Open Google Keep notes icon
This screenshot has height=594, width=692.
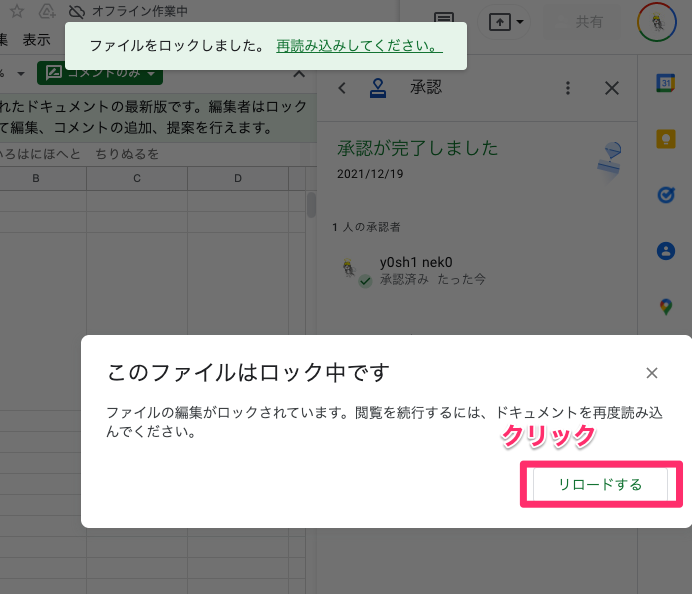[666, 139]
